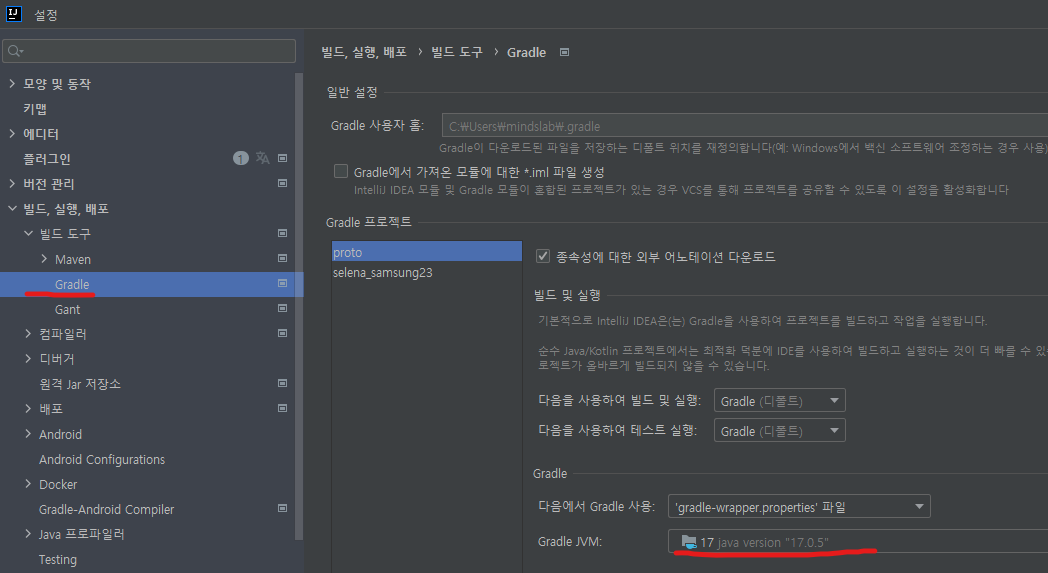The height and width of the screenshot is (573, 1048).
Task: Click the project-level icon on Gradle row
Action: point(283,283)
